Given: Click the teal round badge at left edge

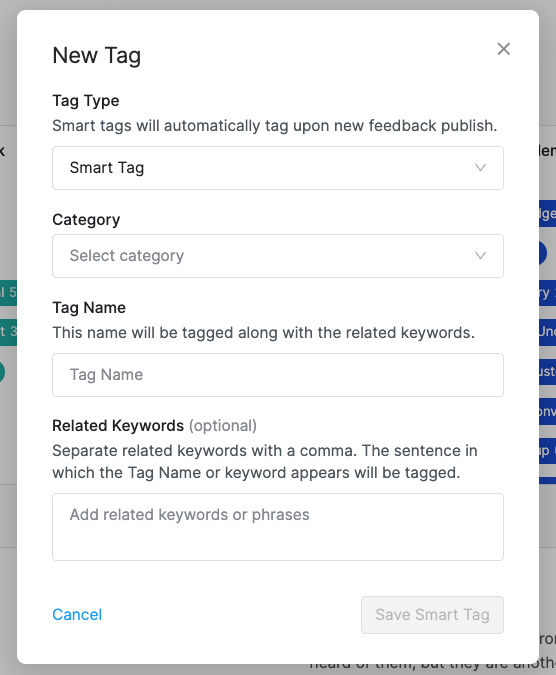Looking at the screenshot, I should point(2,372).
